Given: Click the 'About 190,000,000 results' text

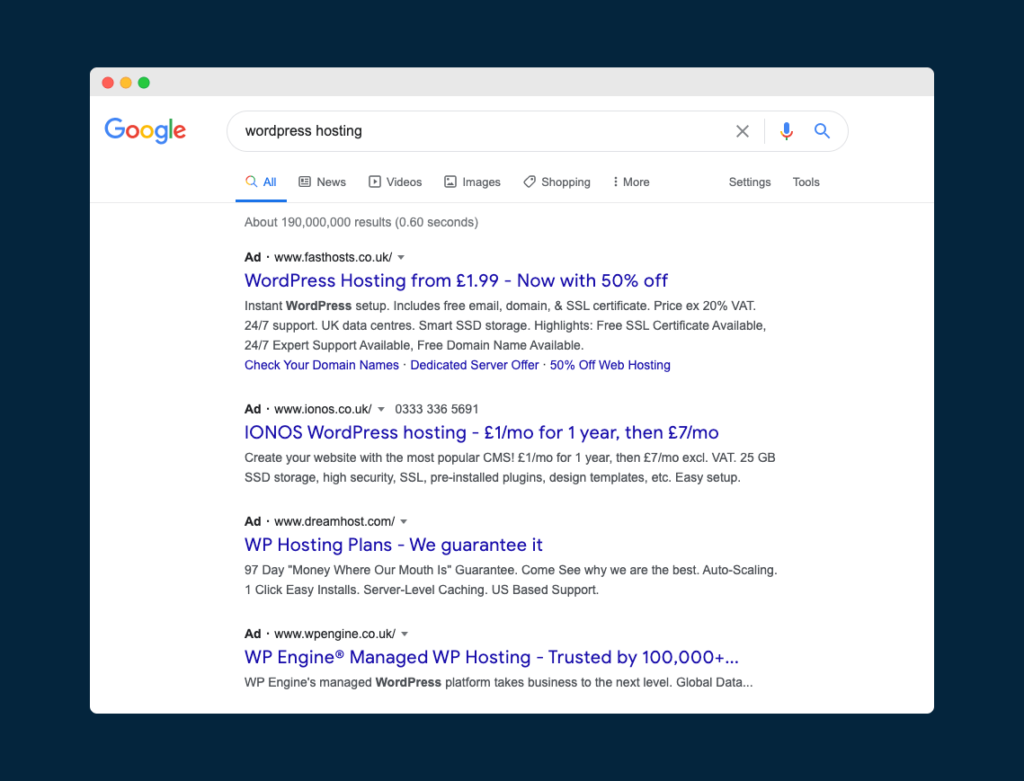Looking at the screenshot, I should [x=361, y=222].
